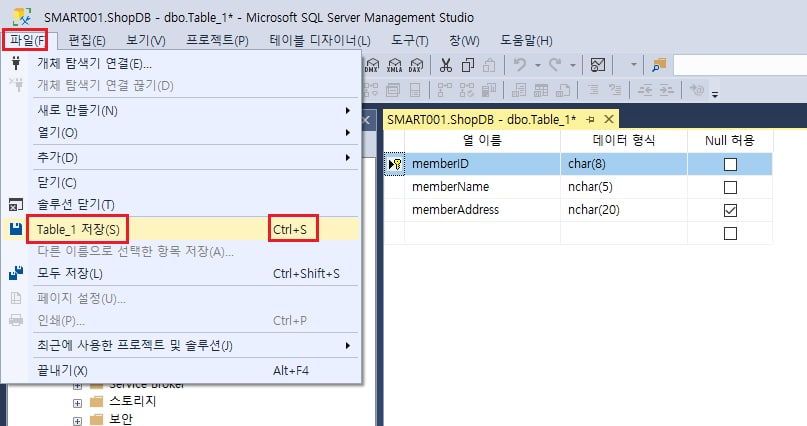This screenshot has height=426, width=807.
Task: Open the toolbar options overflow arrow
Action: (x=715, y=94)
